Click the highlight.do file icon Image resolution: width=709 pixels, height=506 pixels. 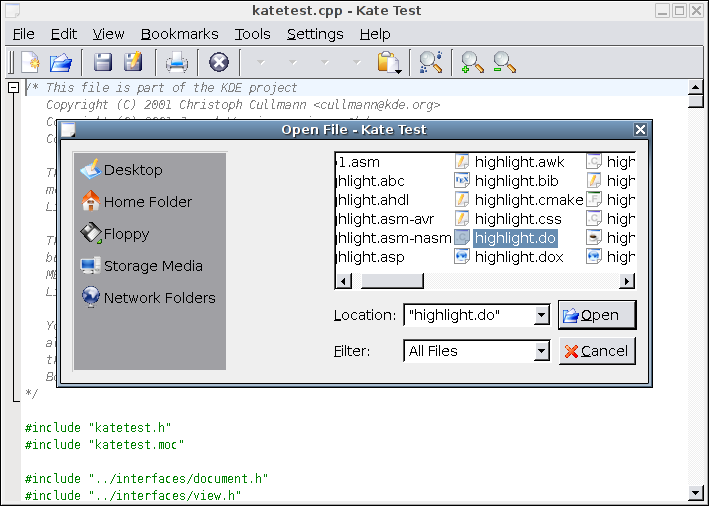462,238
